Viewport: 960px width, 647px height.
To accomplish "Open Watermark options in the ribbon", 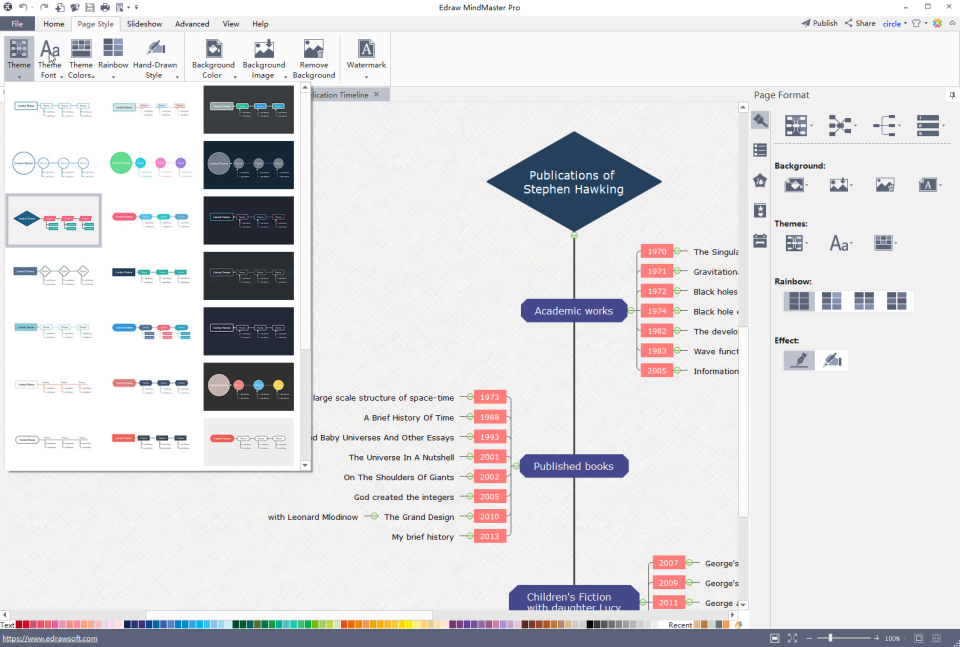I will coord(366,58).
